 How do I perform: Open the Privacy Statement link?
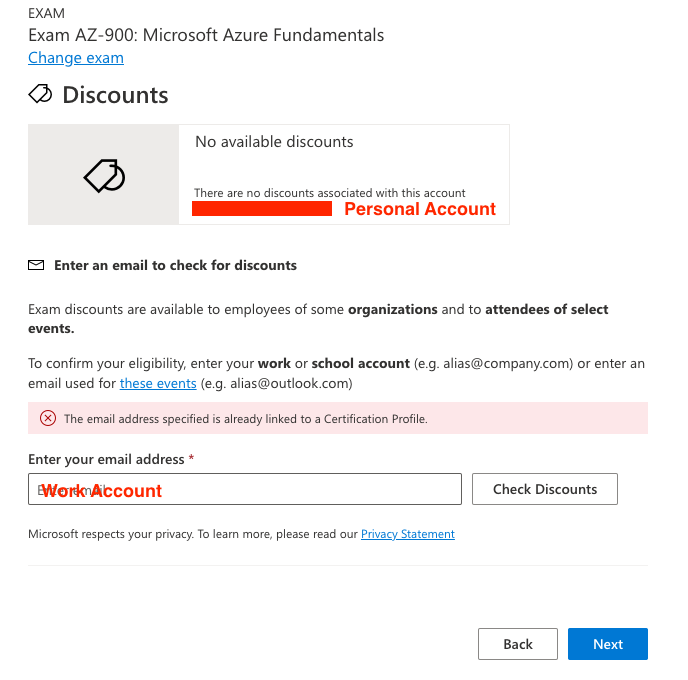408,534
